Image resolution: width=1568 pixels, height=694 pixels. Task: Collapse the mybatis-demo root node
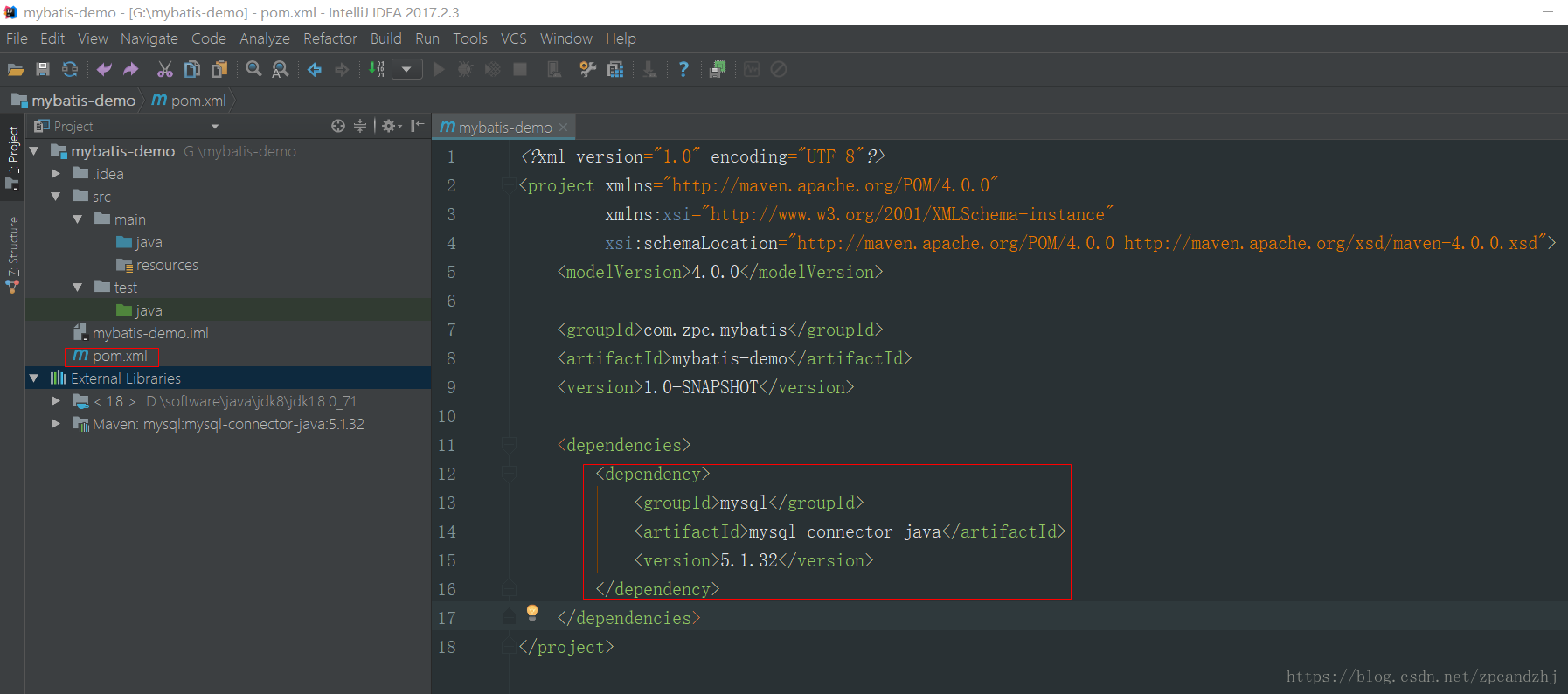34,151
